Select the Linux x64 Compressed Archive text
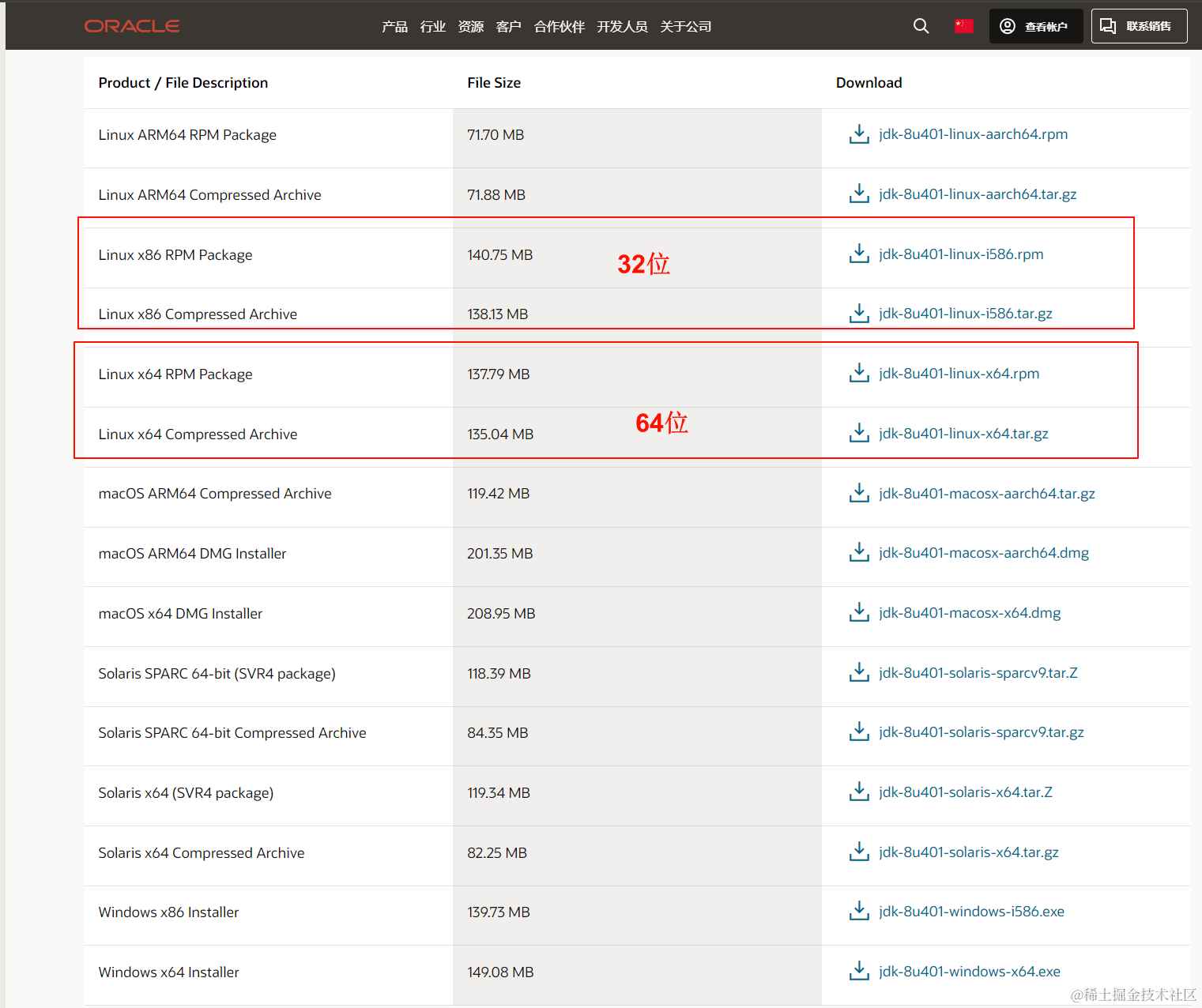 click(x=198, y=434)
